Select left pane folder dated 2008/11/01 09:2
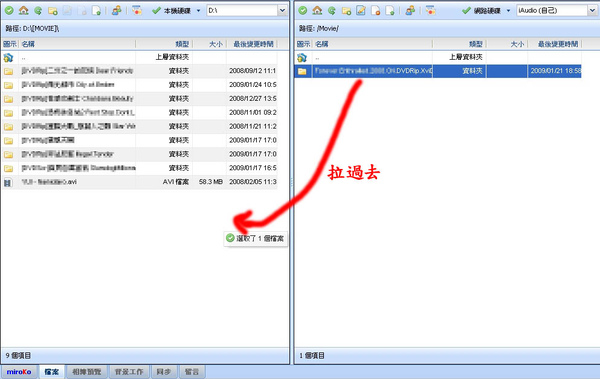This screenshot has height=379, width=600. [x=140, y=113]
